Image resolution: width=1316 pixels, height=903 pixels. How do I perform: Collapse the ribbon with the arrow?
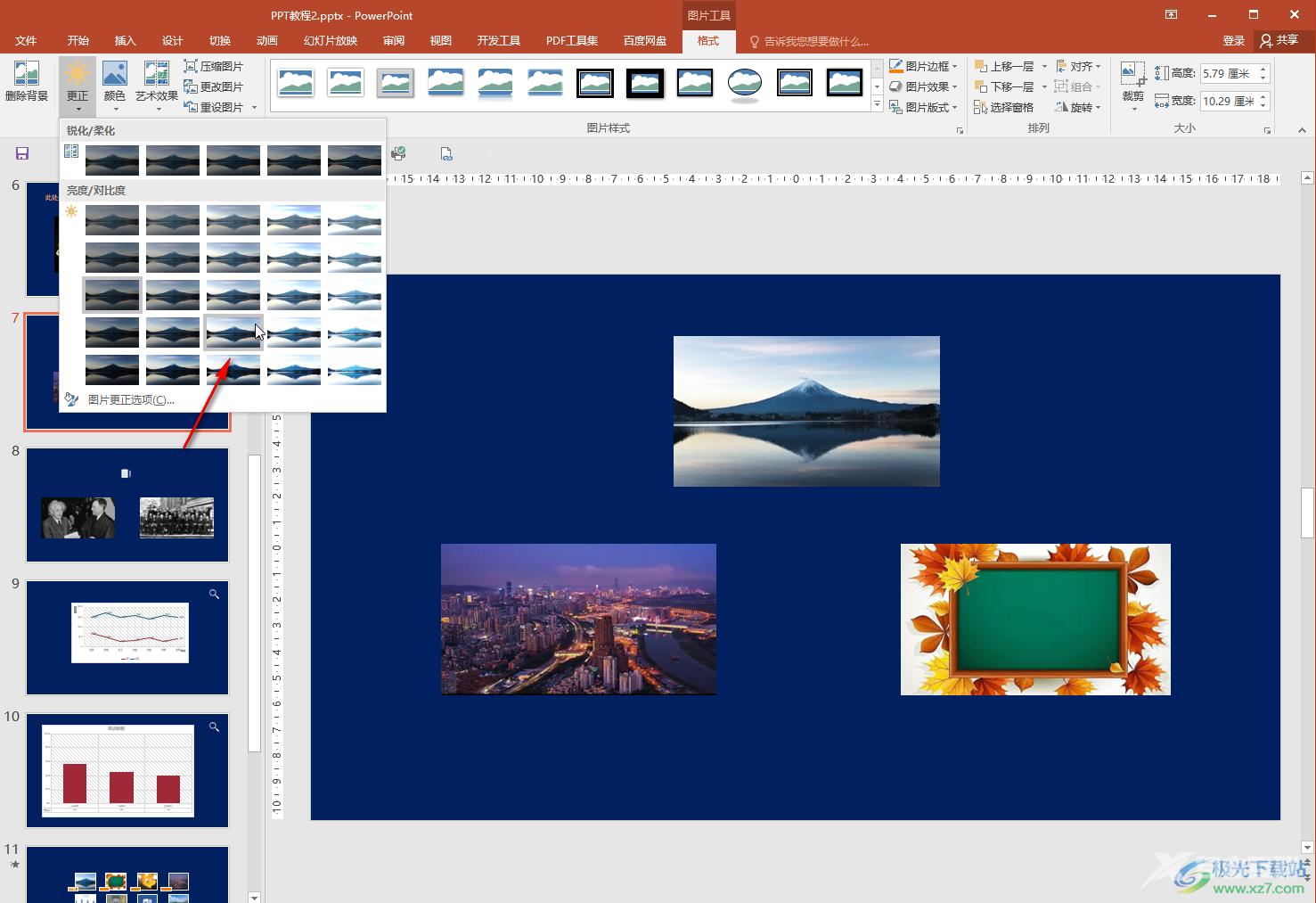tap(1302, 129)
